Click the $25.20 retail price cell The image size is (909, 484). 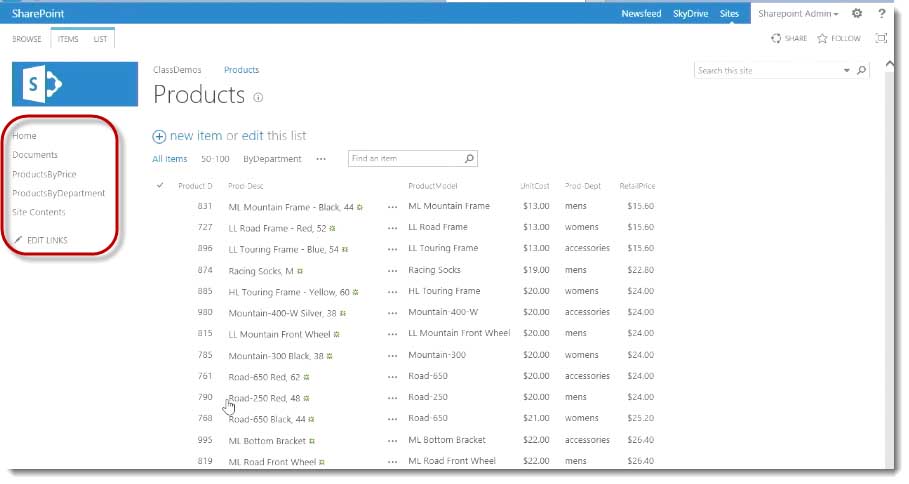[641, 419]
